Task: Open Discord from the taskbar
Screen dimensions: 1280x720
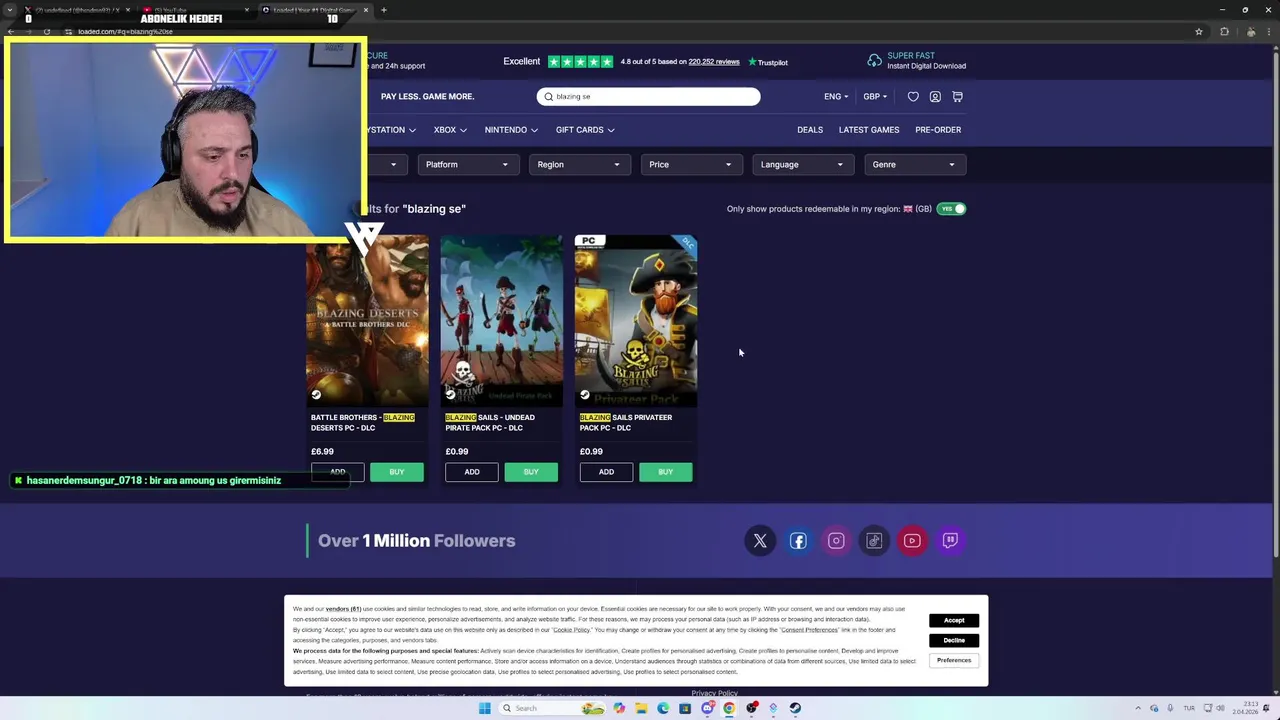Action: click(707, 708)
